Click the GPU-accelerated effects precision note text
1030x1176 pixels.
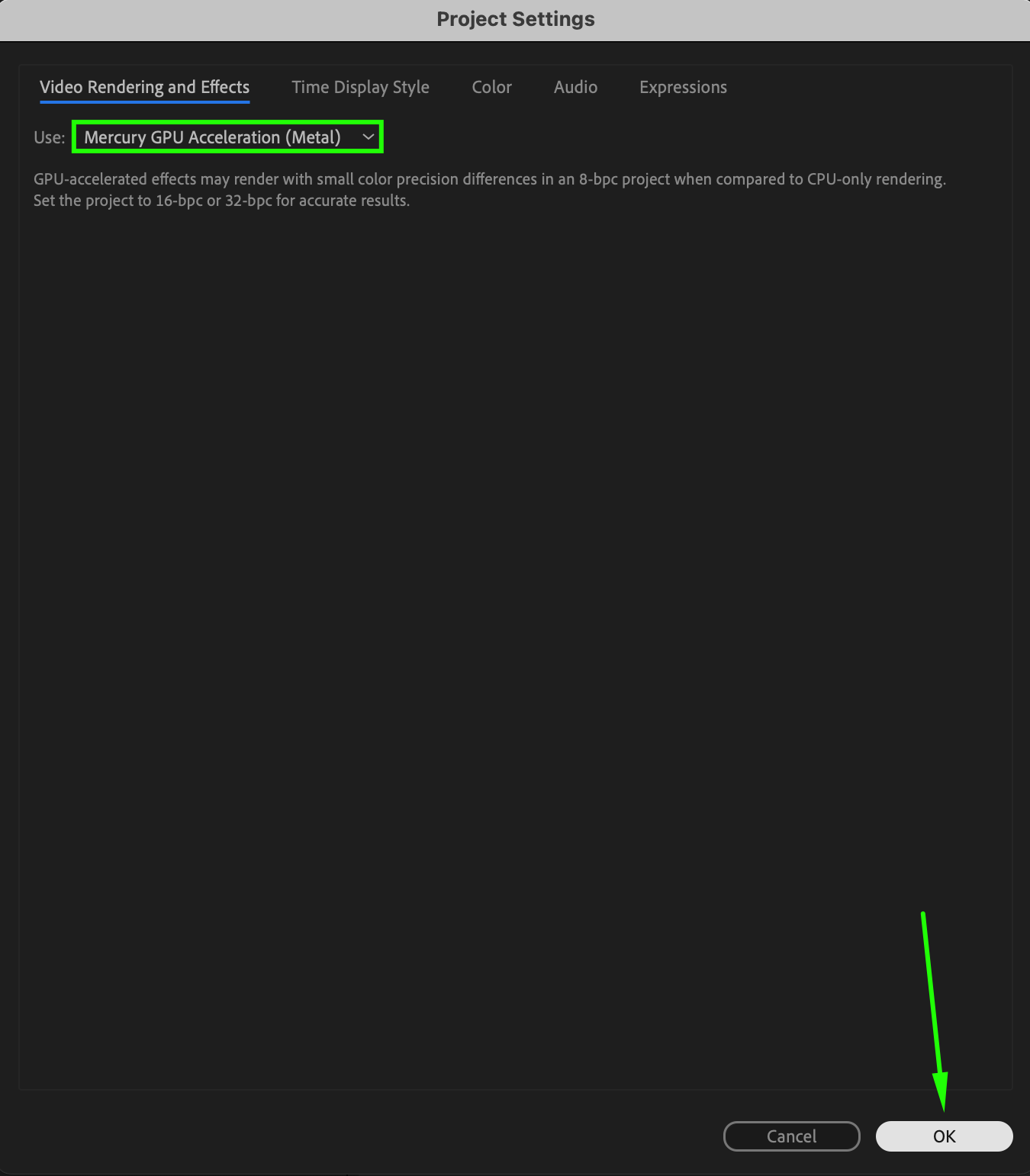[x=489, y=190]
